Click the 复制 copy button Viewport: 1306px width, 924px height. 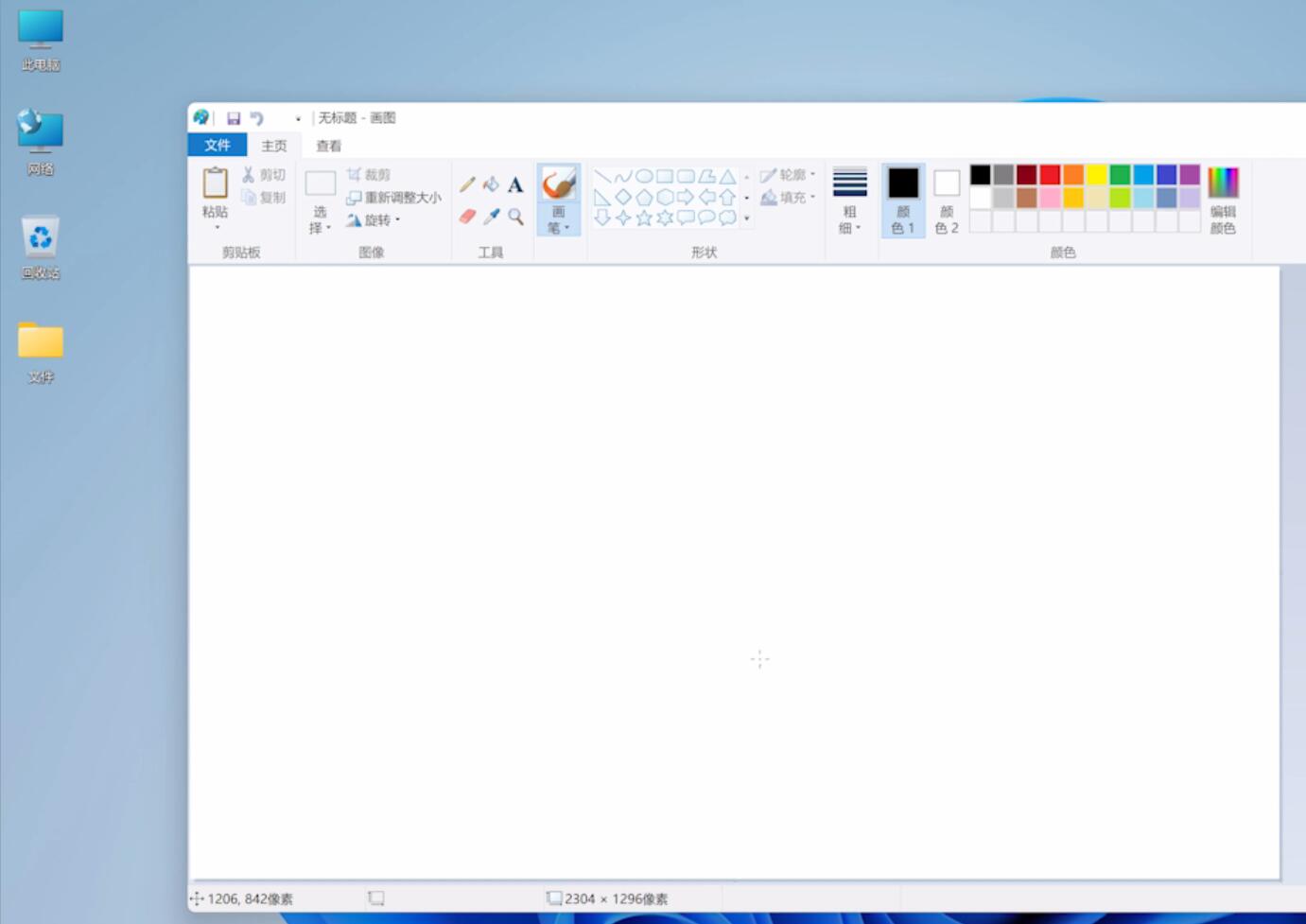[x=263, y=198]
